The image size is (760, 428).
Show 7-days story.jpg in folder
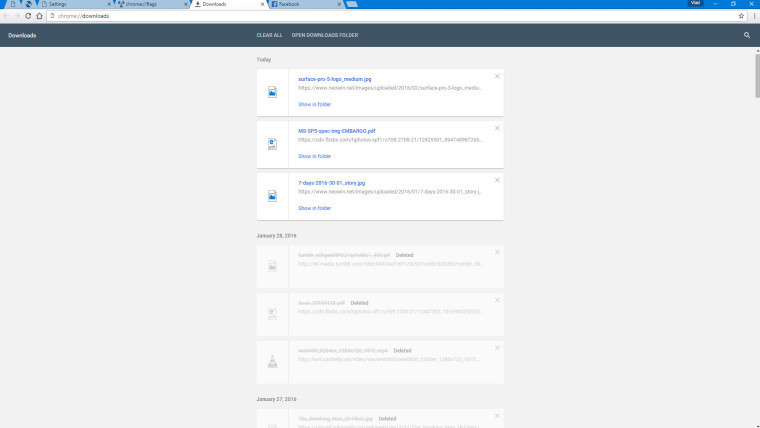click(315, 208)
